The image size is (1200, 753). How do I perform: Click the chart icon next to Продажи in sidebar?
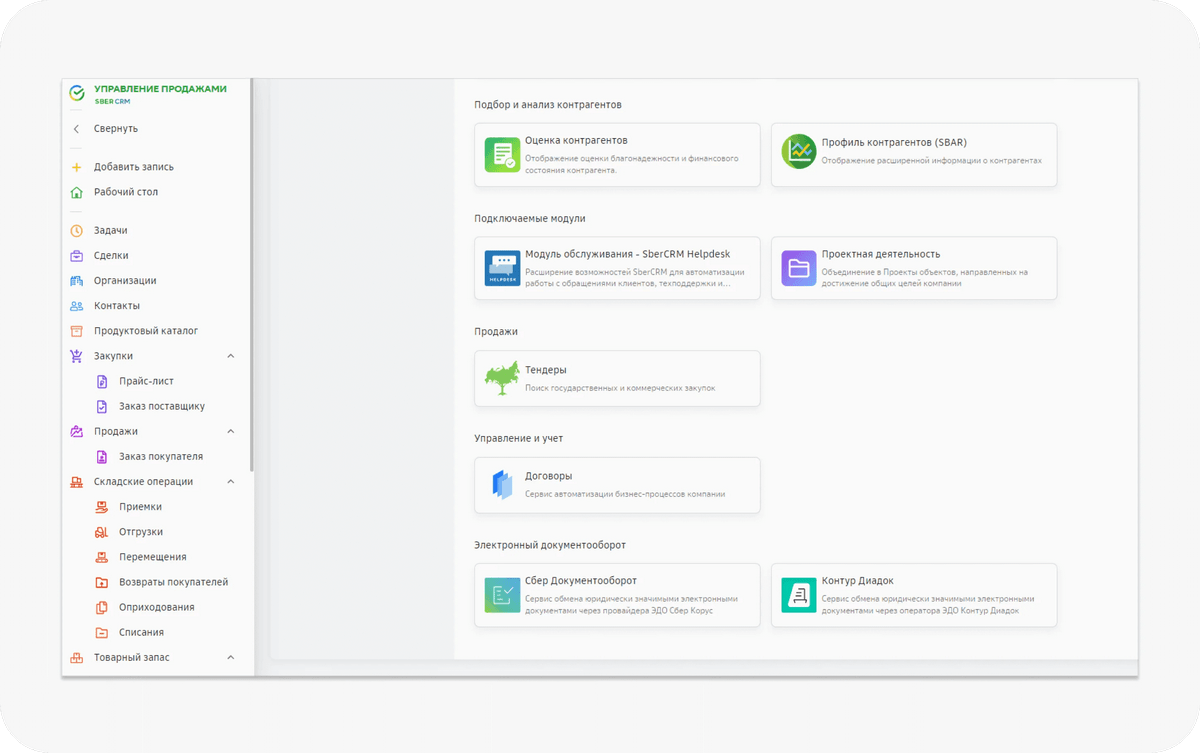77,431
